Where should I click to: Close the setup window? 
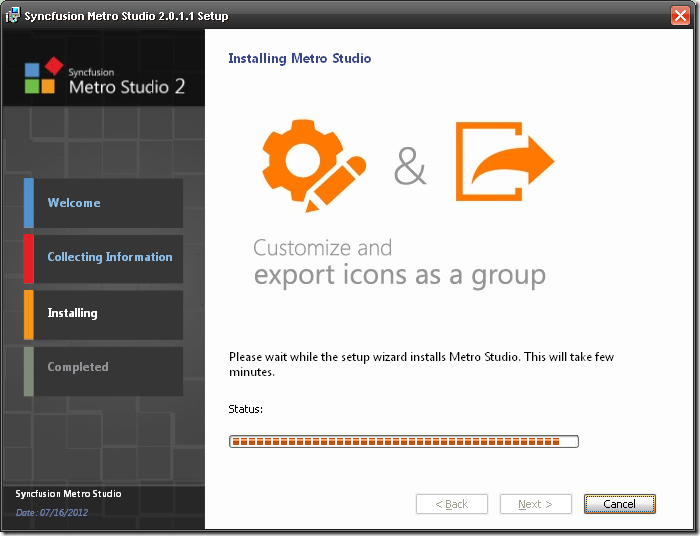click(x=680, y=16)
